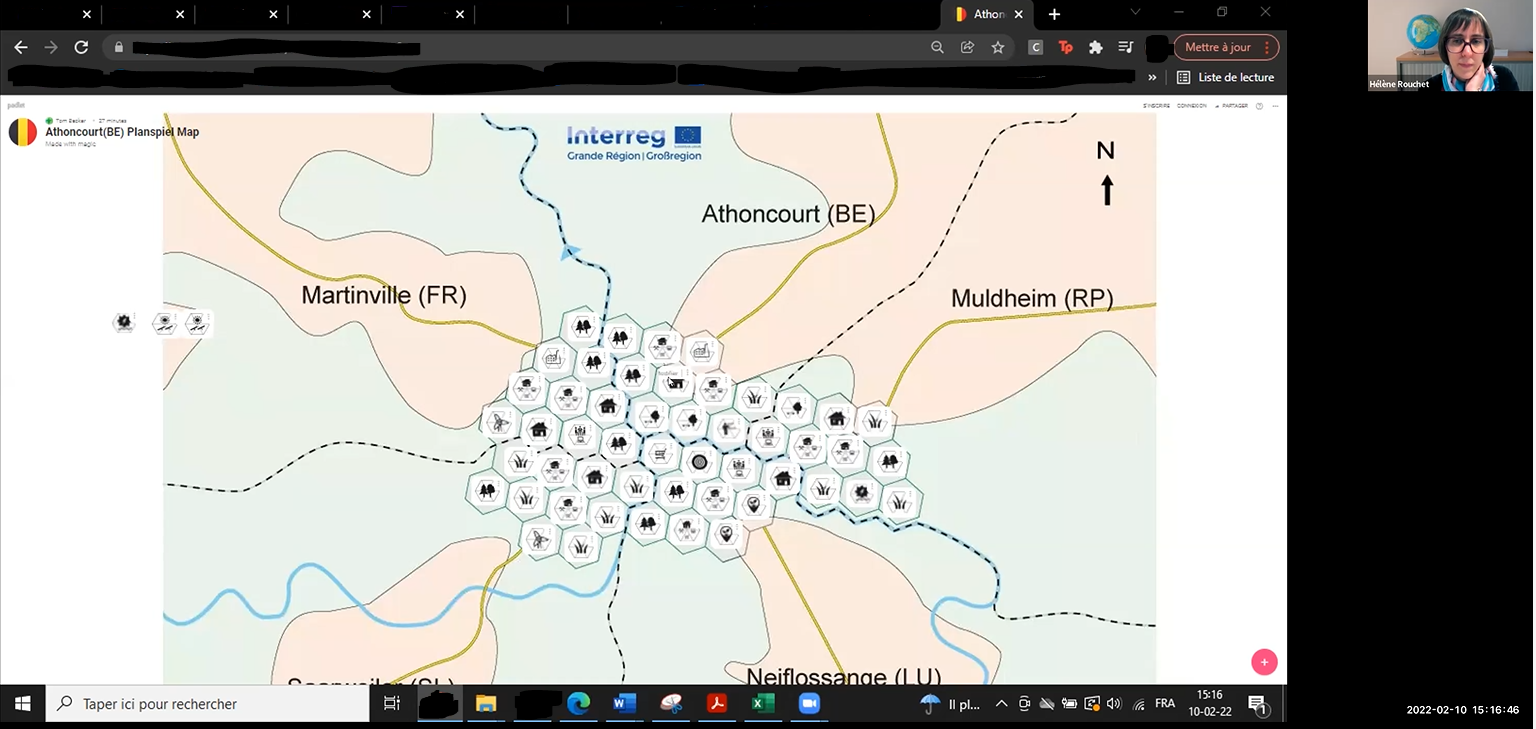
Task: Click the Windows search box
Action: [210, 704]
